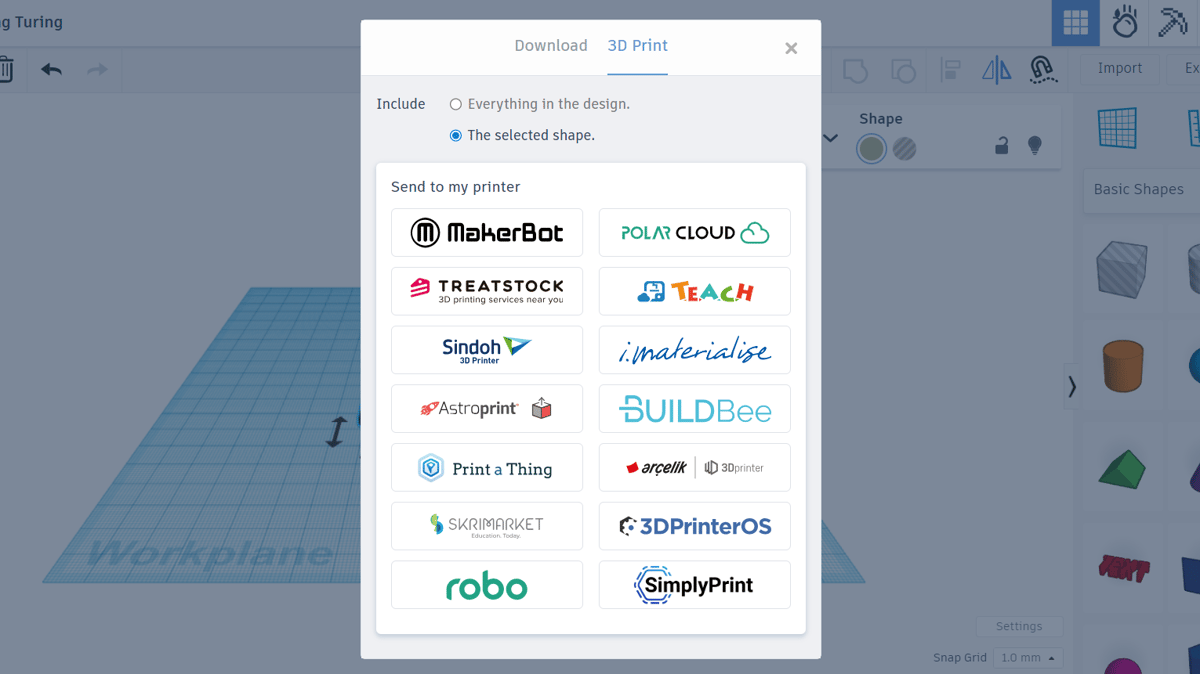This screenshot has height=674, width=1200.
Task: Open Print a Thing service
Action: pyautogui.click(x=487, y=467)
